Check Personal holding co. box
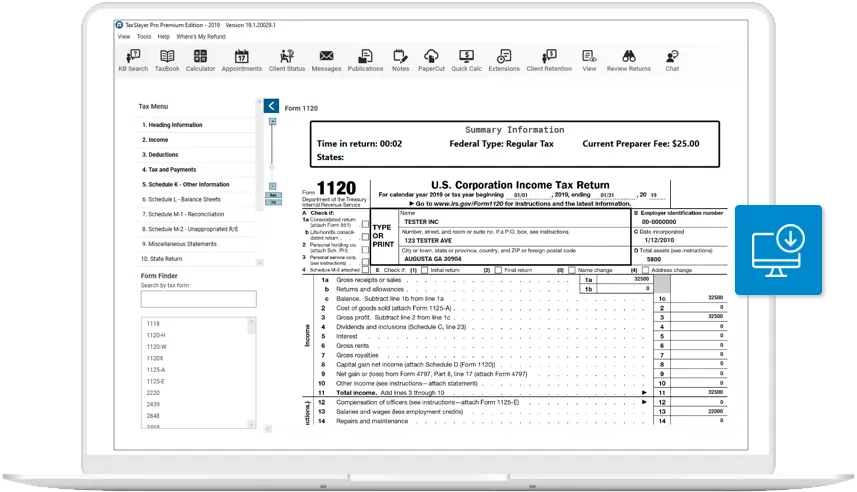 pyautogui.click(x=365, y=249)
